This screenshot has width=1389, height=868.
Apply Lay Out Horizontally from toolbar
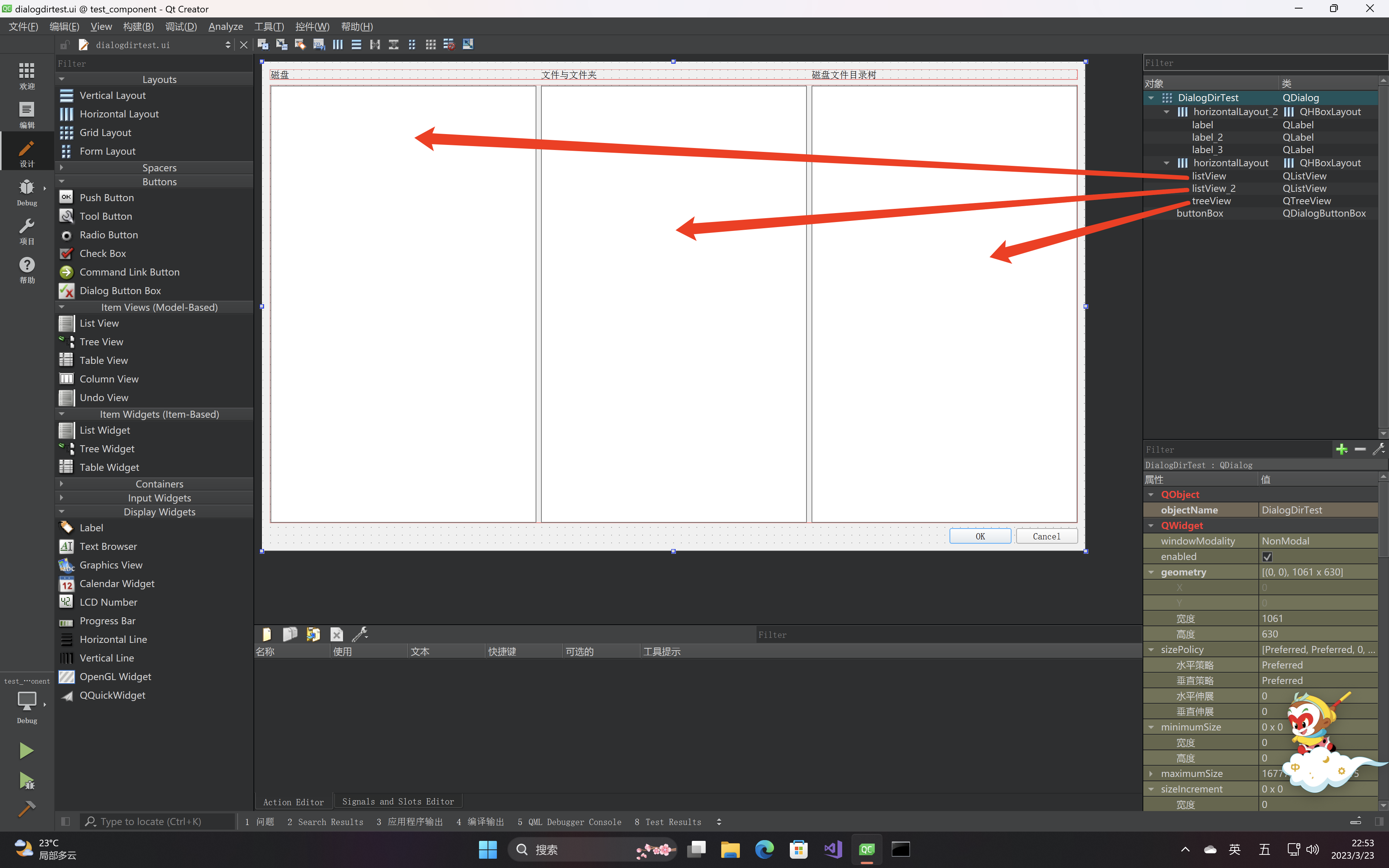(x=338, y=44)
